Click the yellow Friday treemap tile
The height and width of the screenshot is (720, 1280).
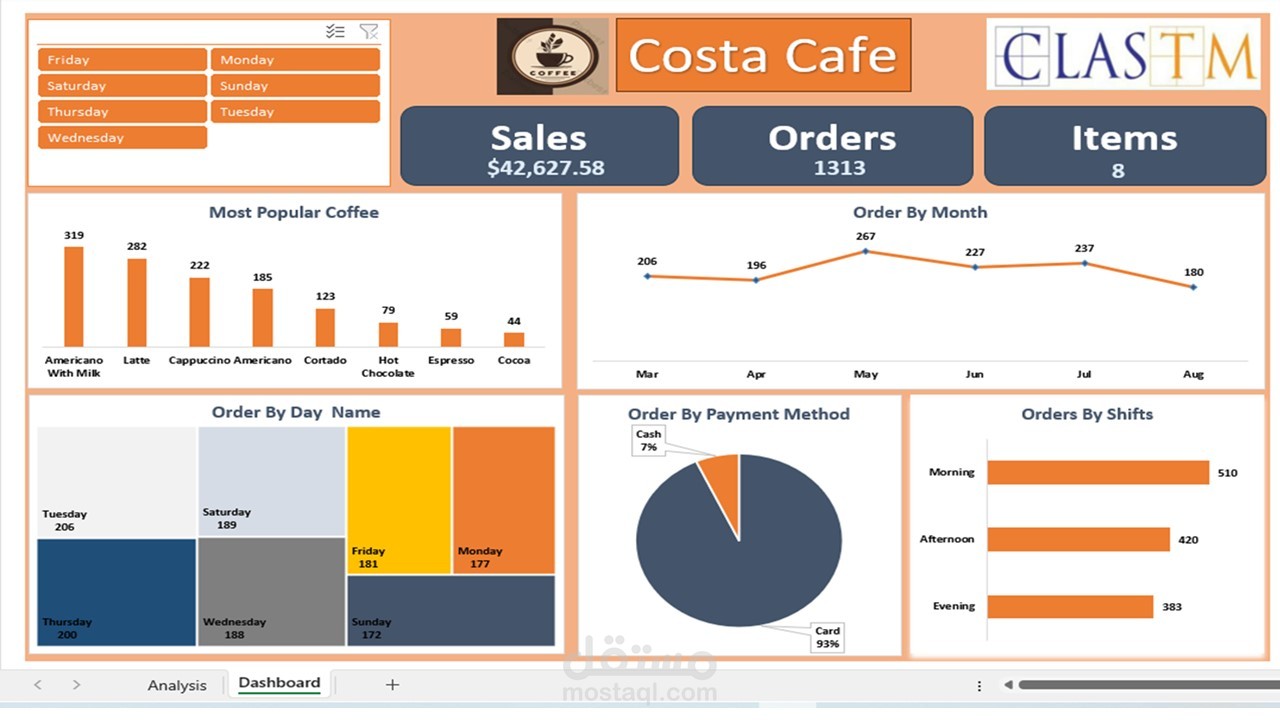(400, 500)
